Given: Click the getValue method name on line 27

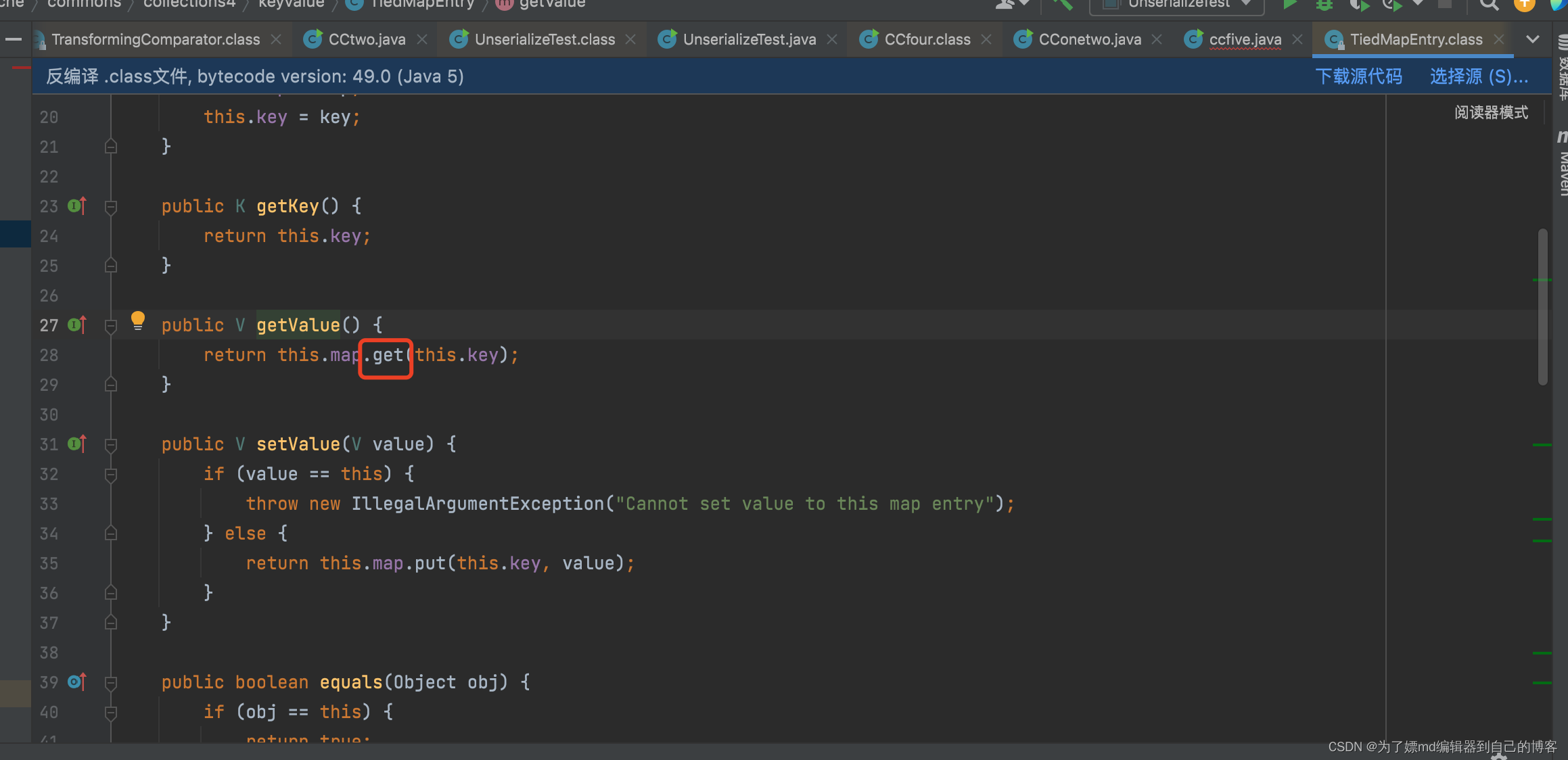Looking at the screenshot, I should (298, 325).
